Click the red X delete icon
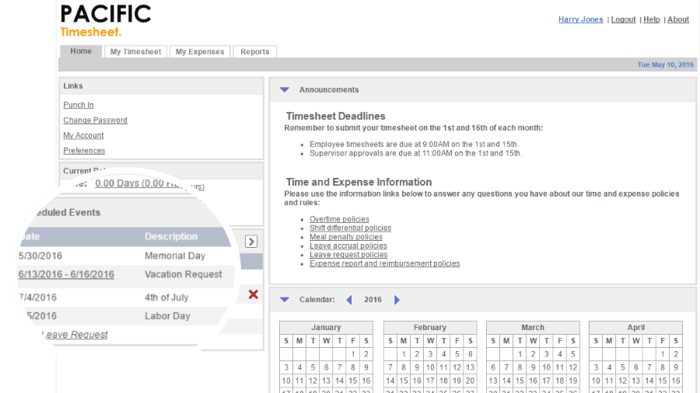Screen dimensions: 700x393 coord(253,294)
